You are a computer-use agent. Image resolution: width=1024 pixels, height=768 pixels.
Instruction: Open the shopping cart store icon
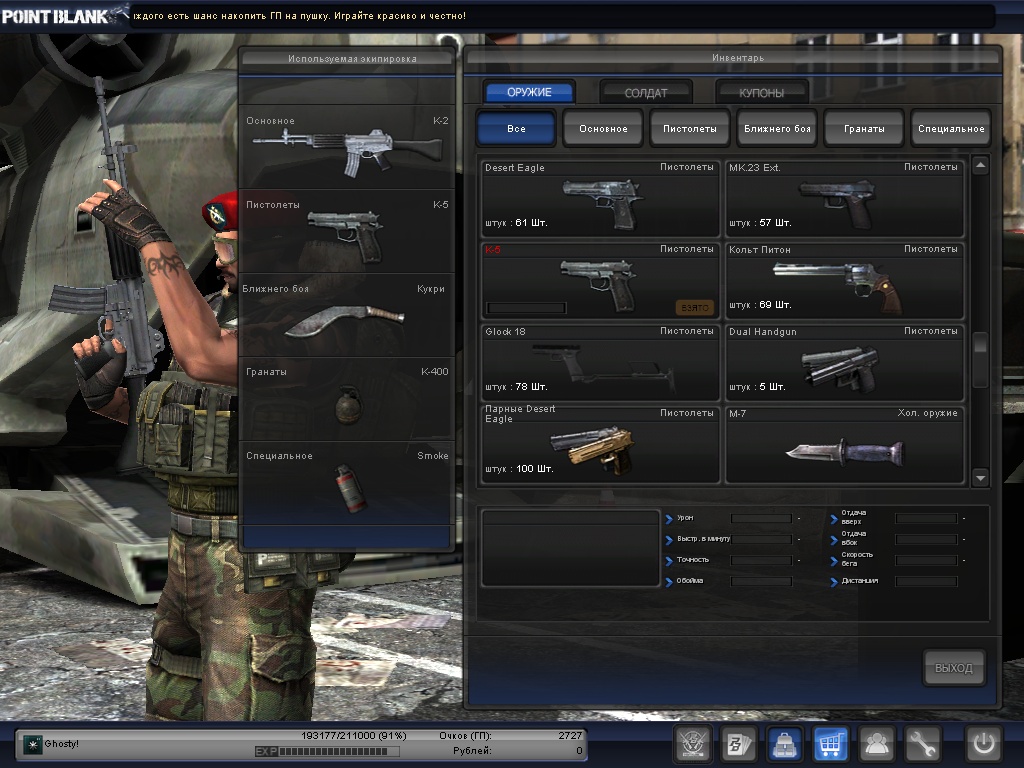tap(830, 743)
